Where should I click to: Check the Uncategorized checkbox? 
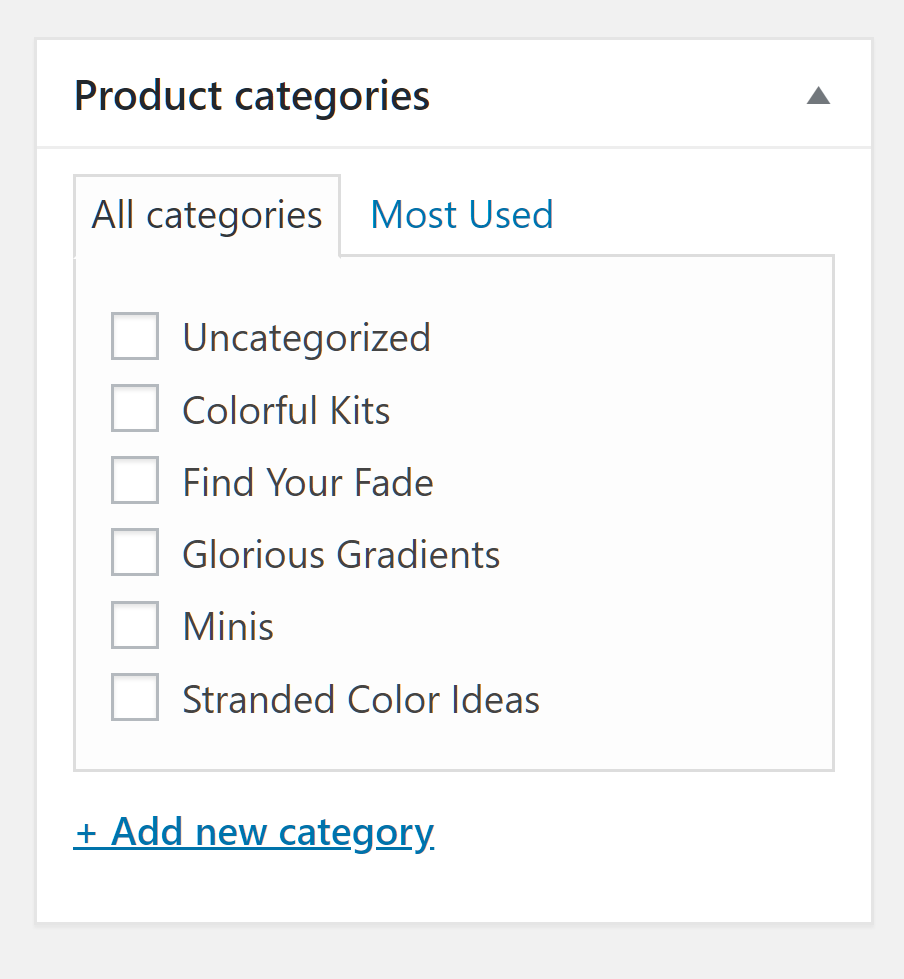[135, 336]
